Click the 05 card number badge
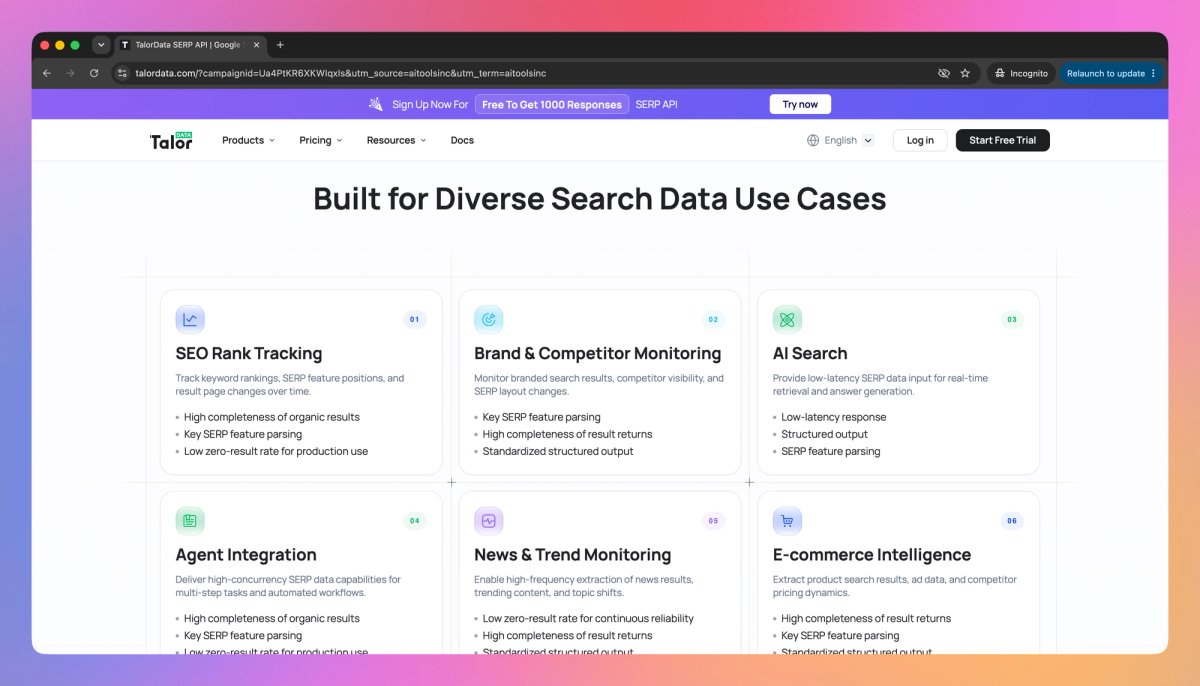 point(713,521)
